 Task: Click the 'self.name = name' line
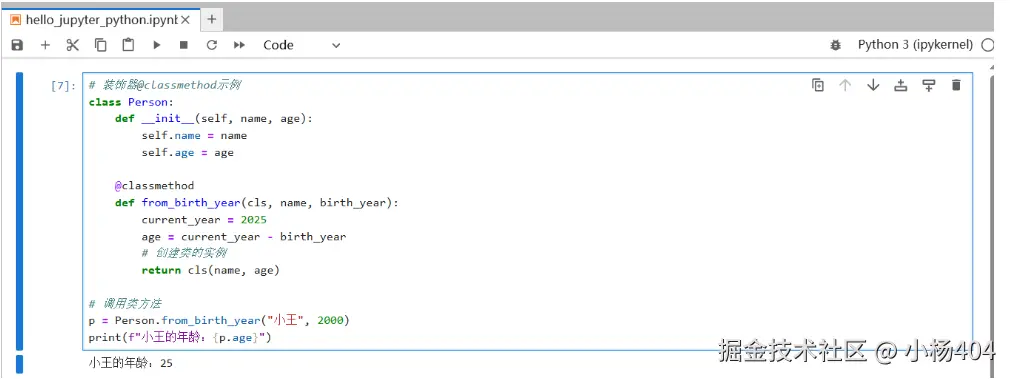tap(195, 135)
